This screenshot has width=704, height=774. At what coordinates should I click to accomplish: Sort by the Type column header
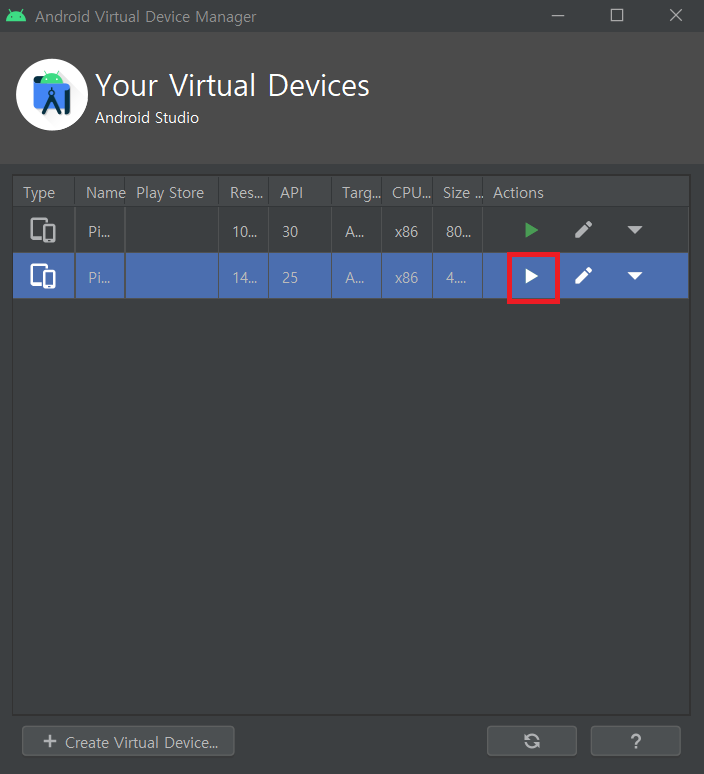[x=44, y=193]
